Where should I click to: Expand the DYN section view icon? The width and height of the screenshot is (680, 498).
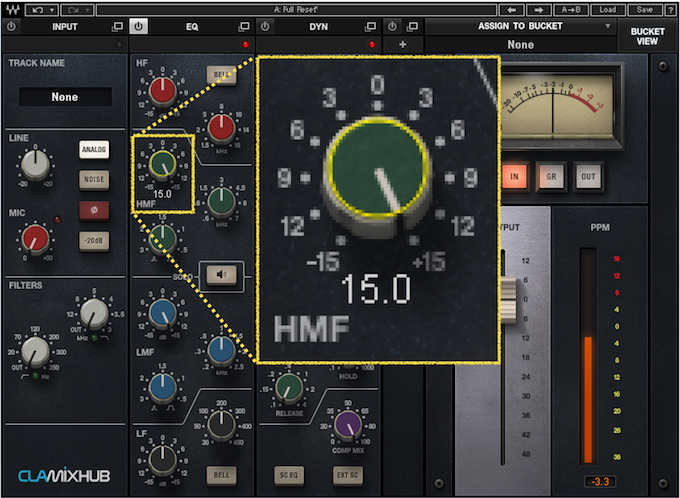point(370,27)
